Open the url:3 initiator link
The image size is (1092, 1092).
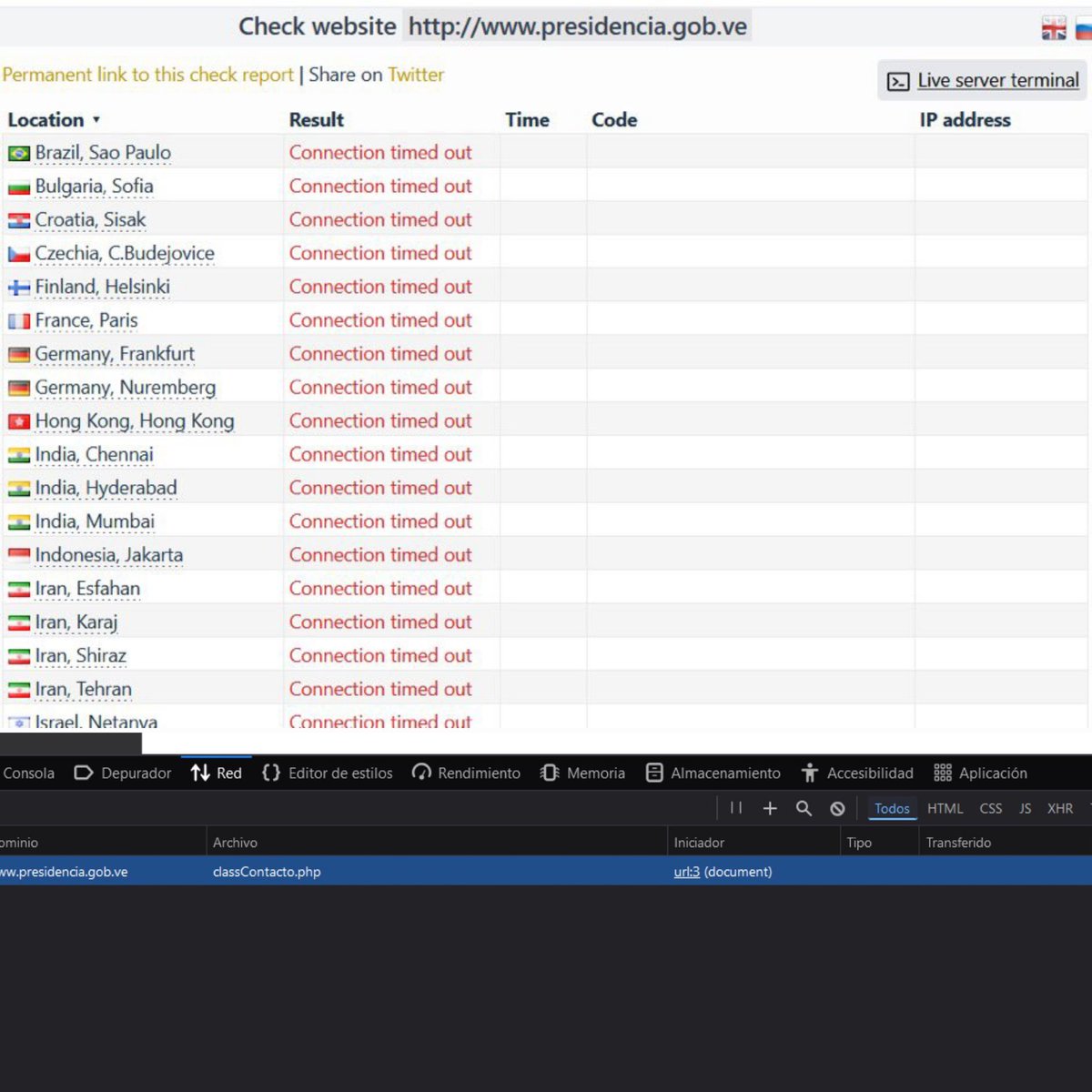tap(687, 872)
